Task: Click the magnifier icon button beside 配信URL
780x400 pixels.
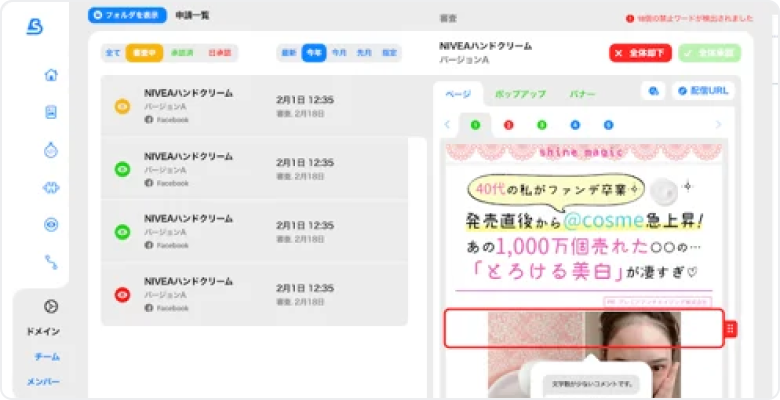Action: click(653, 91)
